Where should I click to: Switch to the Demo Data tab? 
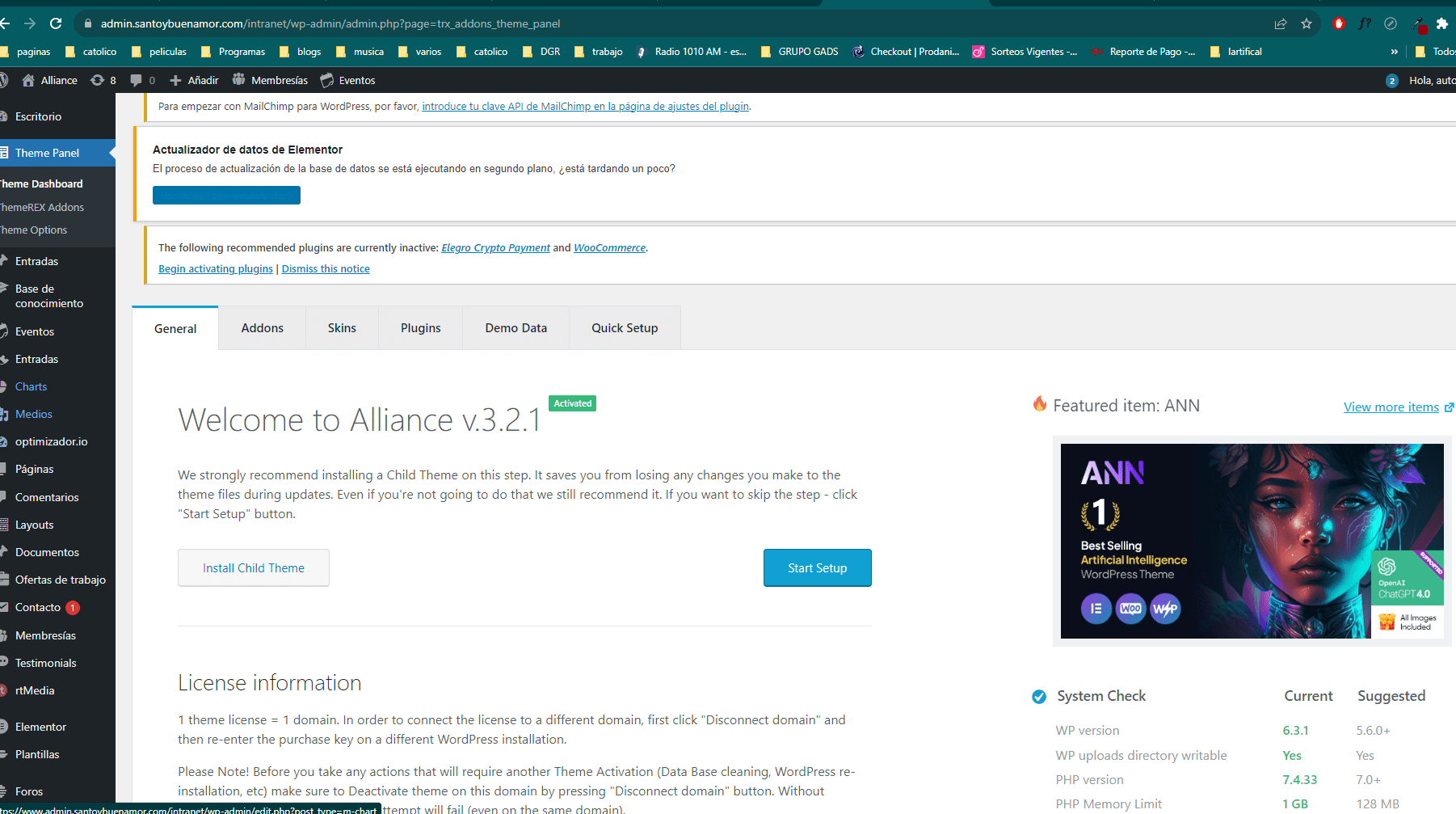(x=516, y=328)
